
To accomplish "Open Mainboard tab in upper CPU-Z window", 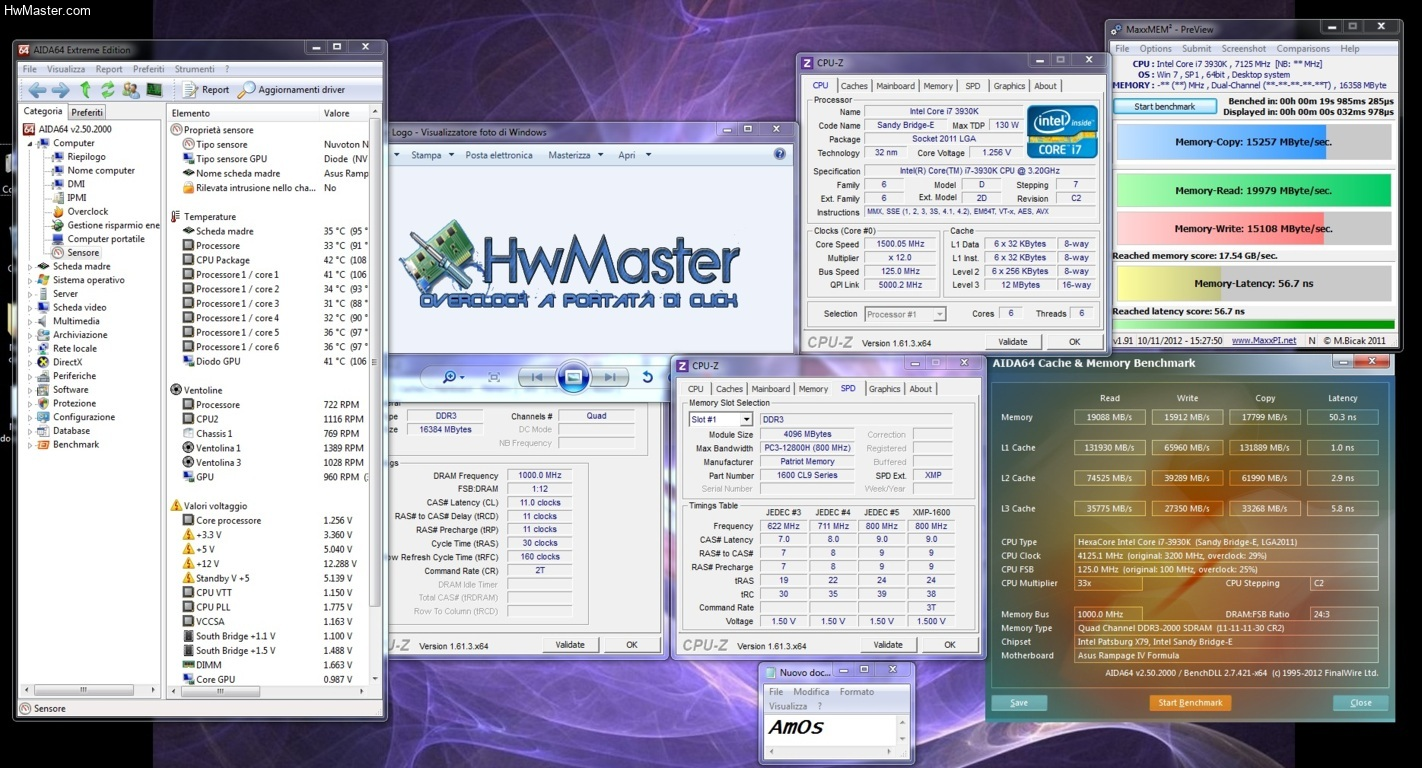I will [x=895, y=86].
